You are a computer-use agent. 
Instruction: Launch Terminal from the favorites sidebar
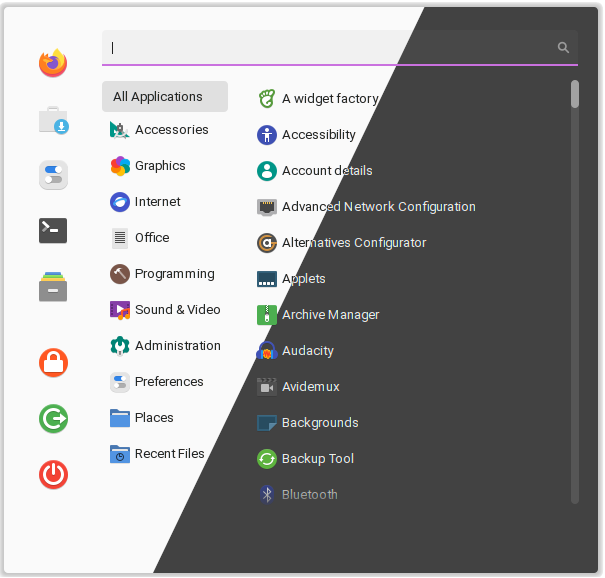[53, 231]
